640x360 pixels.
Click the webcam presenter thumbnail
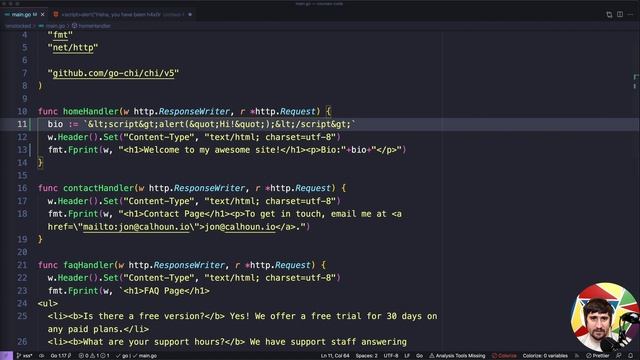click(x=604, y=318)
